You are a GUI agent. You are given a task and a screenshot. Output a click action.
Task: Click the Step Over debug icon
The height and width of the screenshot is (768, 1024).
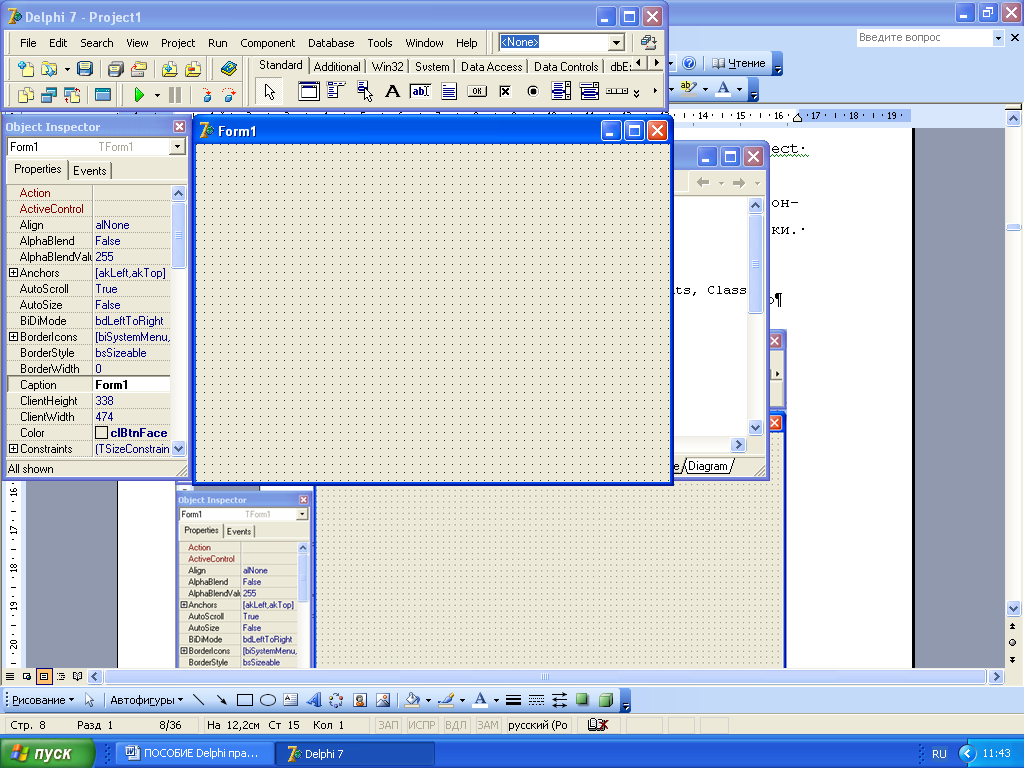229,95
